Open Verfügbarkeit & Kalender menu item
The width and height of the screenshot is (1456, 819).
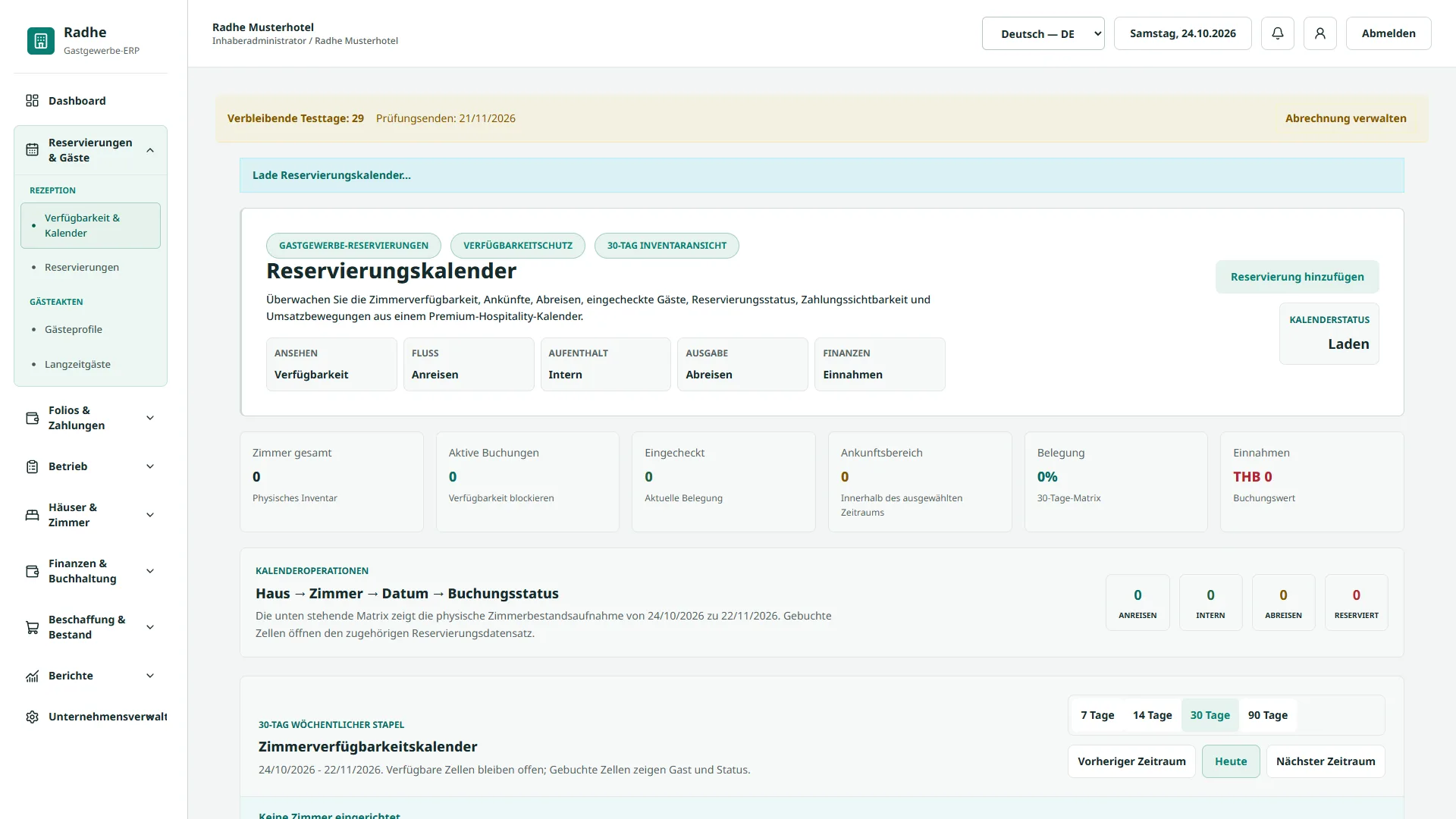coord(90,225)
